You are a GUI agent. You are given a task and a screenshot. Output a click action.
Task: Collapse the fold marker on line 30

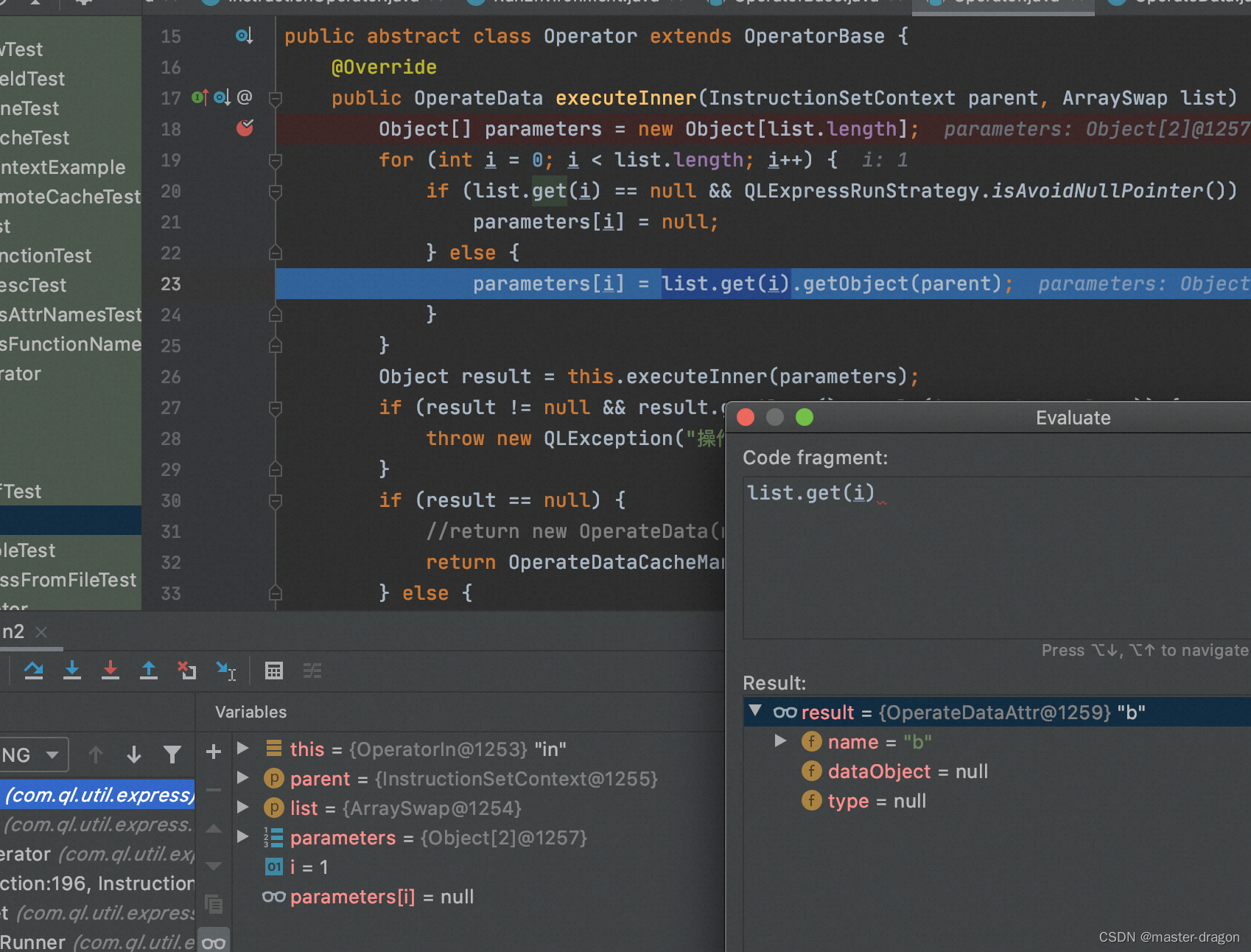(x=276, y=501)
